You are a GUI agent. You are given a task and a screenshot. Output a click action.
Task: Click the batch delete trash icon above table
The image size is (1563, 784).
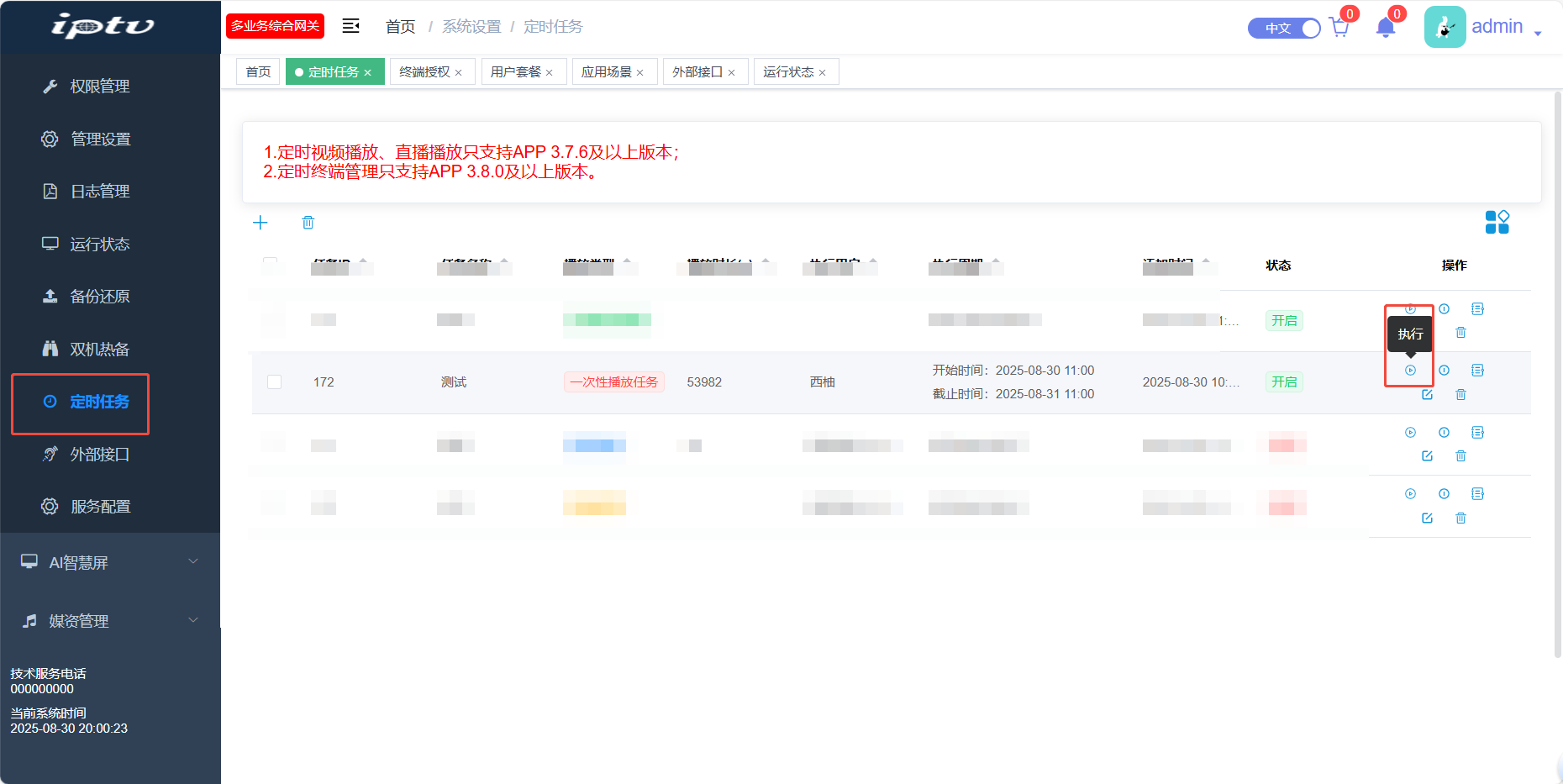tap(308, 223)
